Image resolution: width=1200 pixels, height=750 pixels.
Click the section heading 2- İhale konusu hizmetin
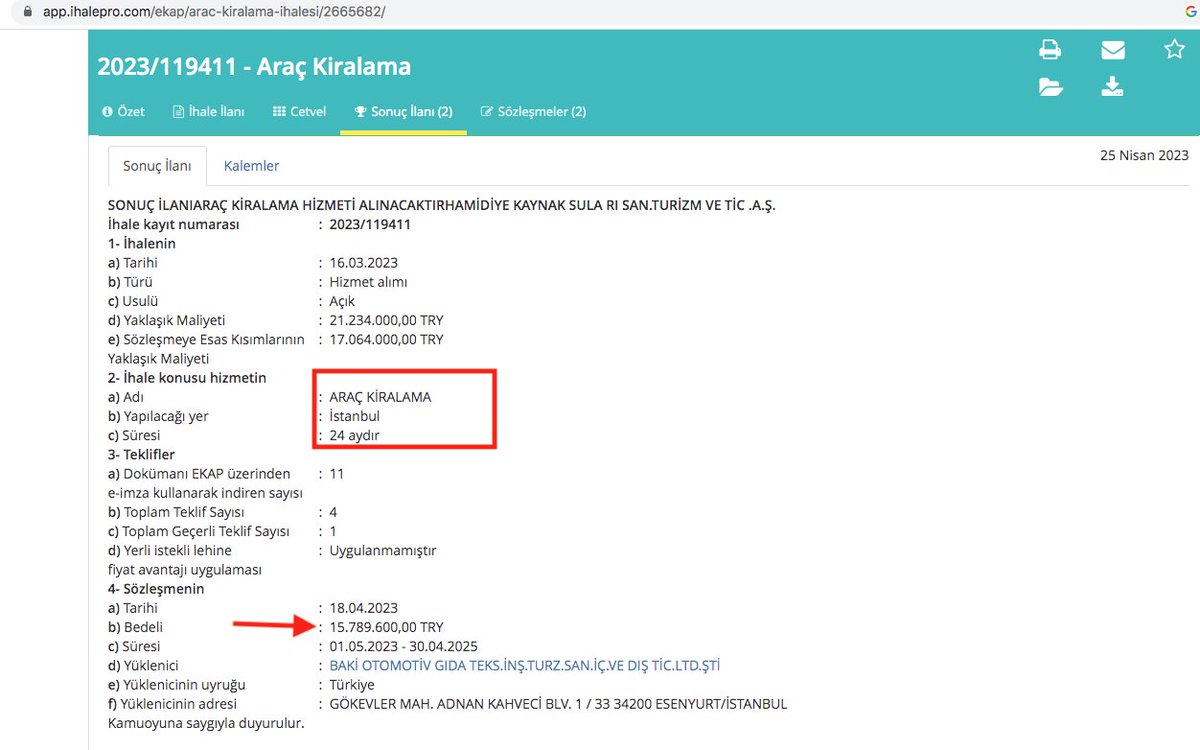tap(187, 378)
